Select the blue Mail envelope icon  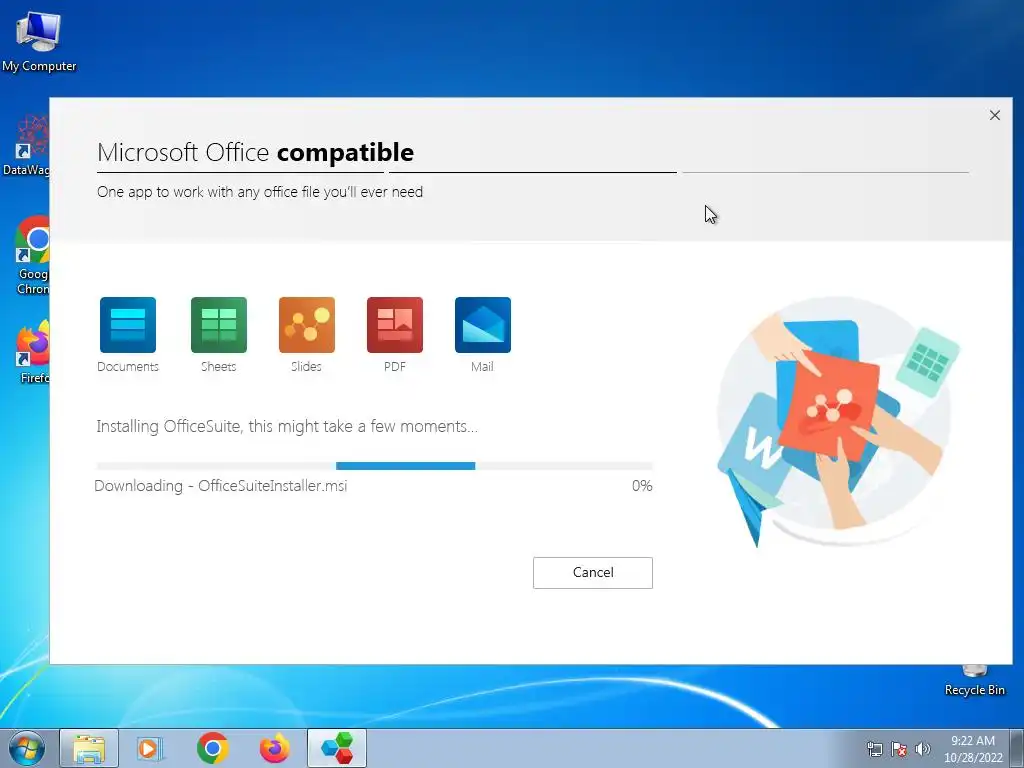tap(483, 325)
